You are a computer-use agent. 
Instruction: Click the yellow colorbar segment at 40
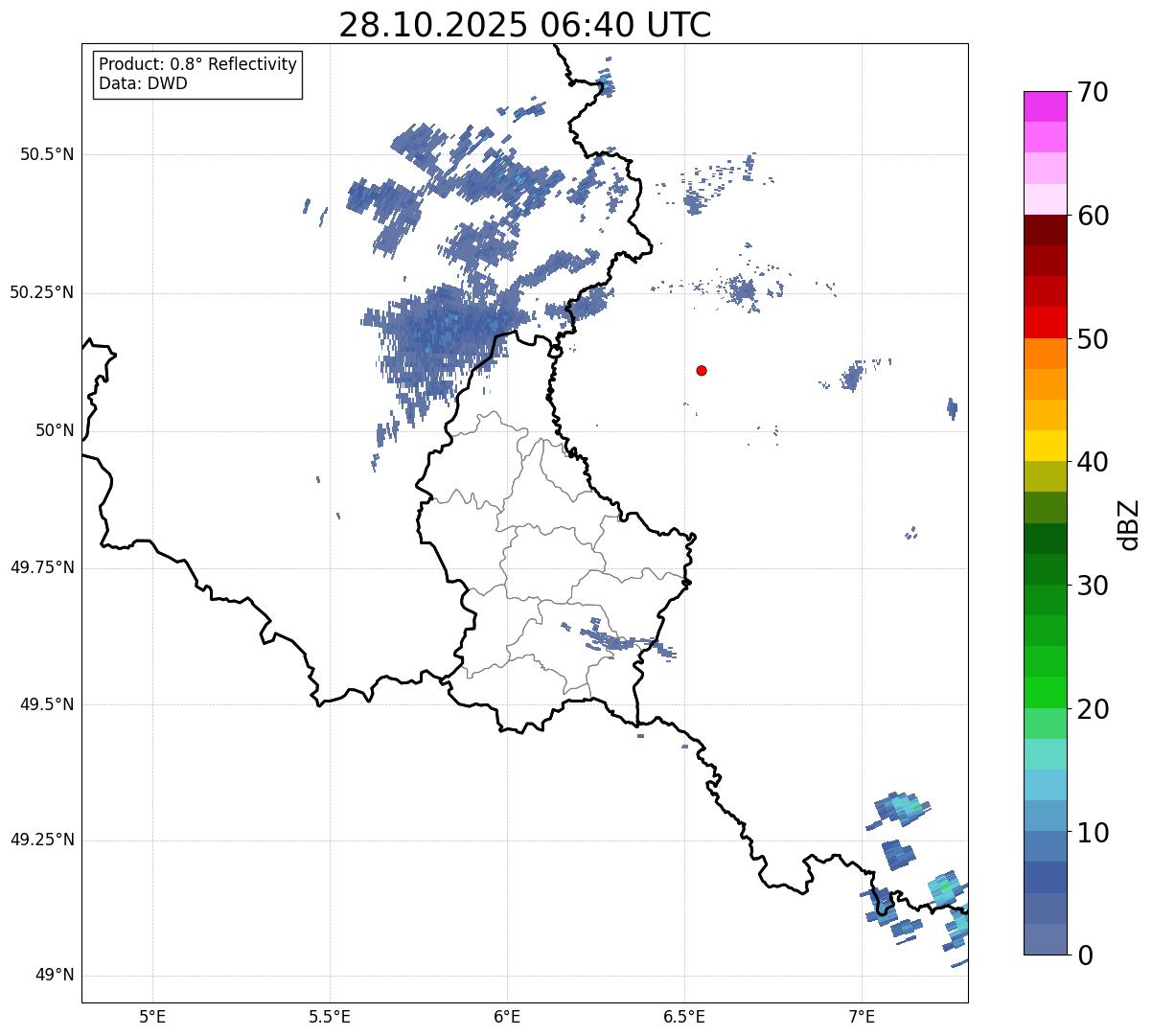point(1046,446)
